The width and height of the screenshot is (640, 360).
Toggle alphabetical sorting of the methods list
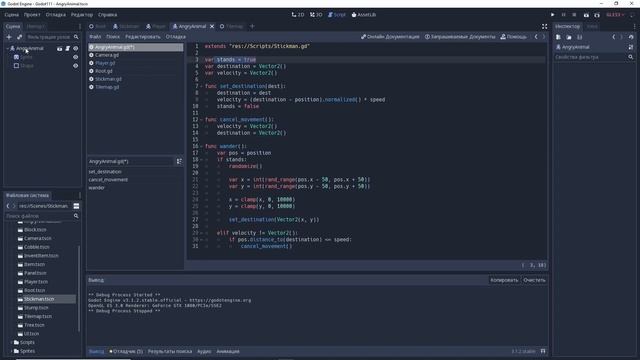click(x=179, y=162)
